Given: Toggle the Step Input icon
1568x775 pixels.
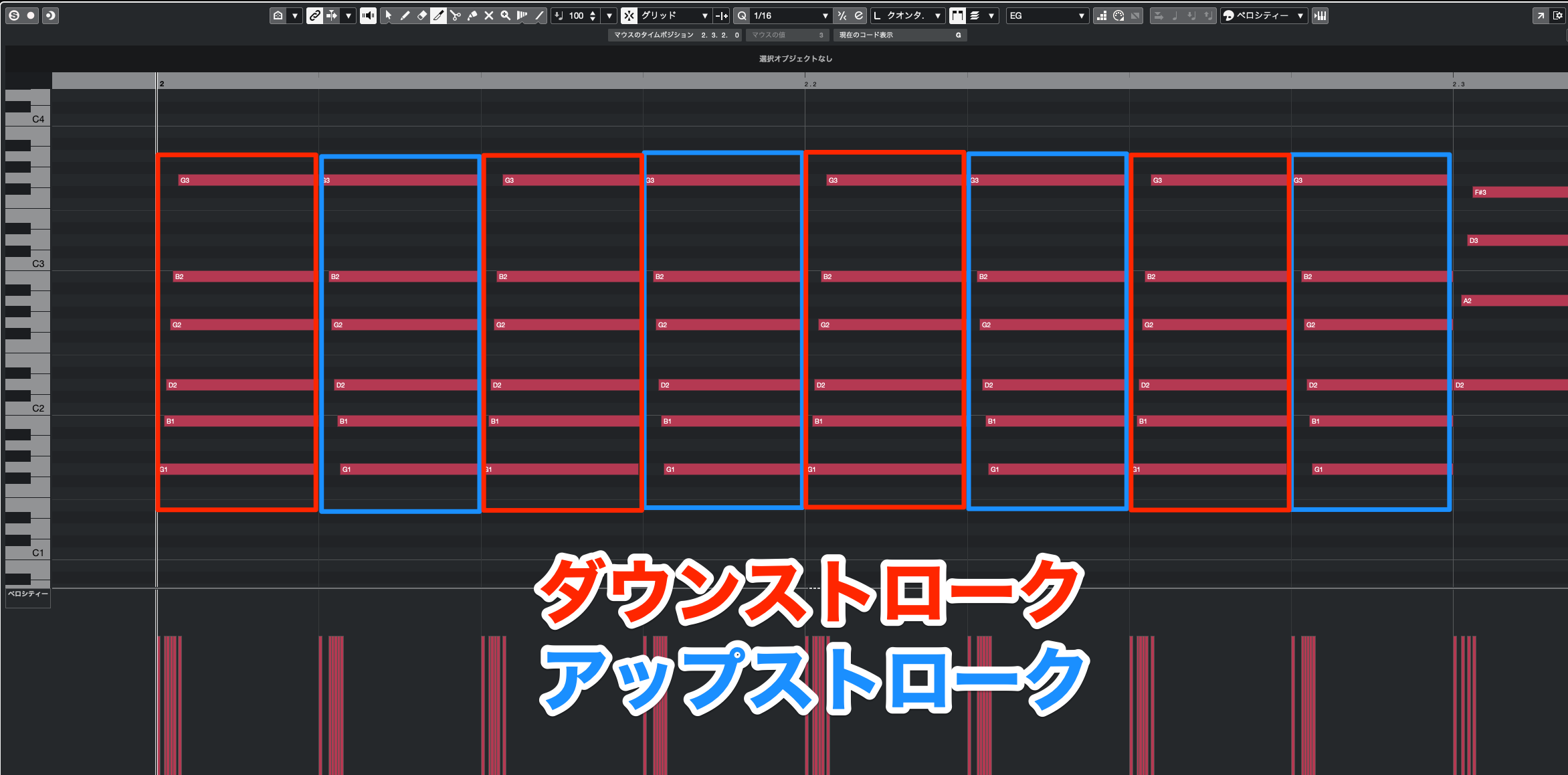Looking at the screenshot, I should 1159,15.
